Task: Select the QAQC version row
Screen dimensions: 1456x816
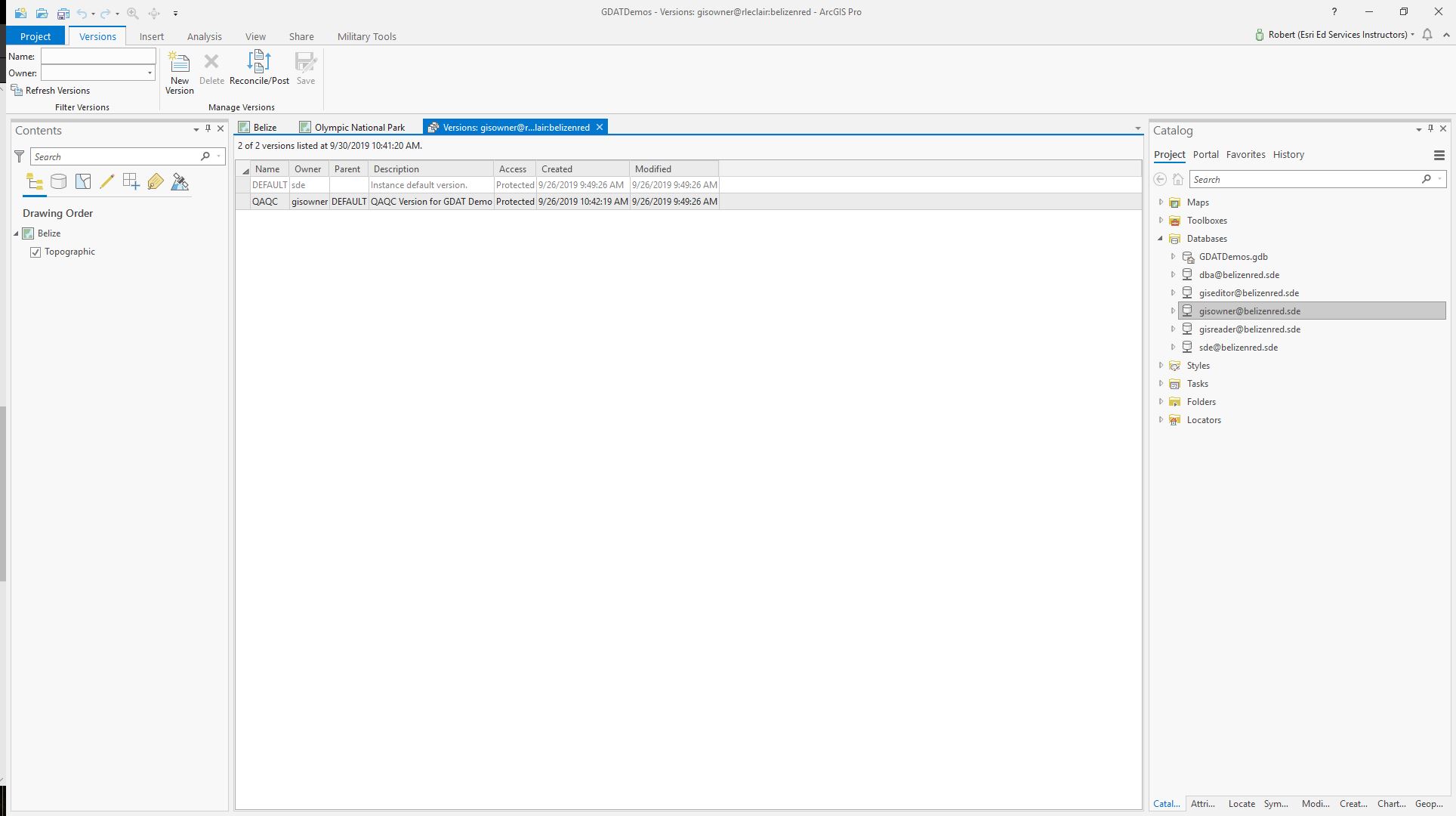Action: coord(477,202)
